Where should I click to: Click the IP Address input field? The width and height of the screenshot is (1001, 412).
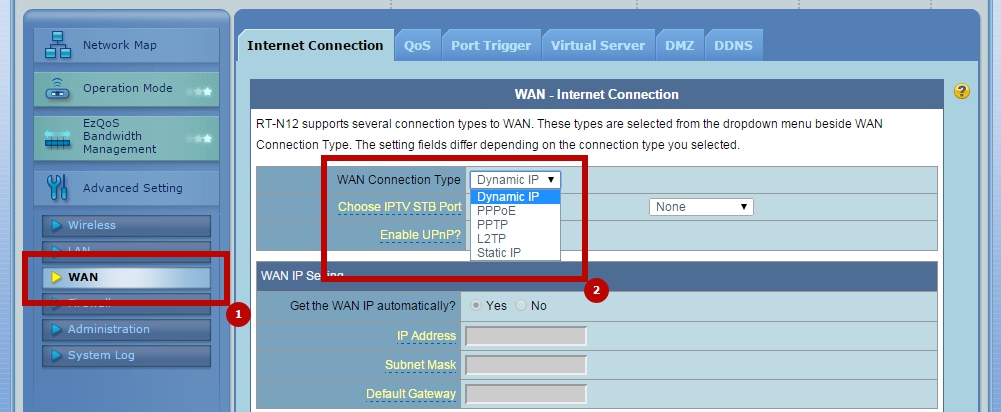pos(526,336)
